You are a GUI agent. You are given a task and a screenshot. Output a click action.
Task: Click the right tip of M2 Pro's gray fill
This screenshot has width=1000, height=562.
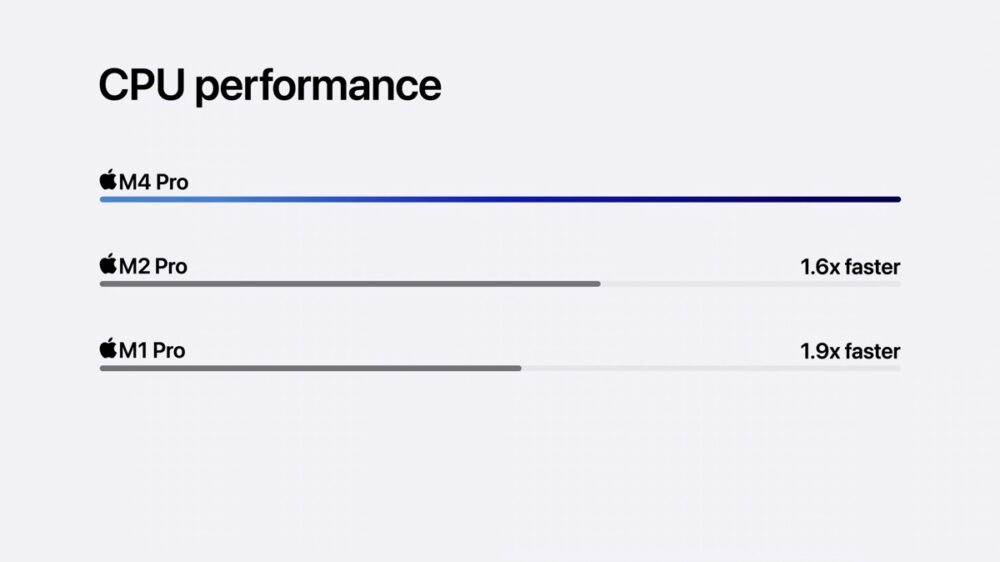pos(598,284)
